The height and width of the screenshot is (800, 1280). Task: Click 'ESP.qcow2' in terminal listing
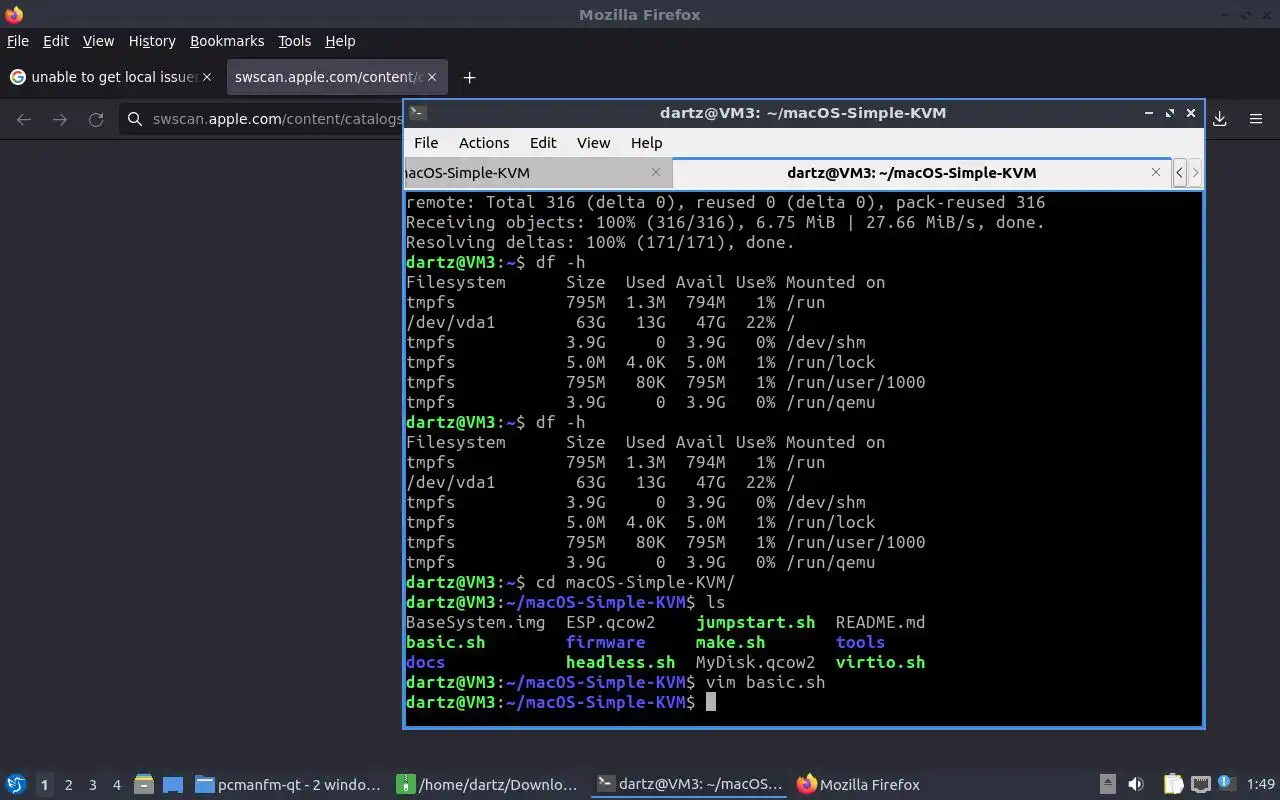coord(610,622)
